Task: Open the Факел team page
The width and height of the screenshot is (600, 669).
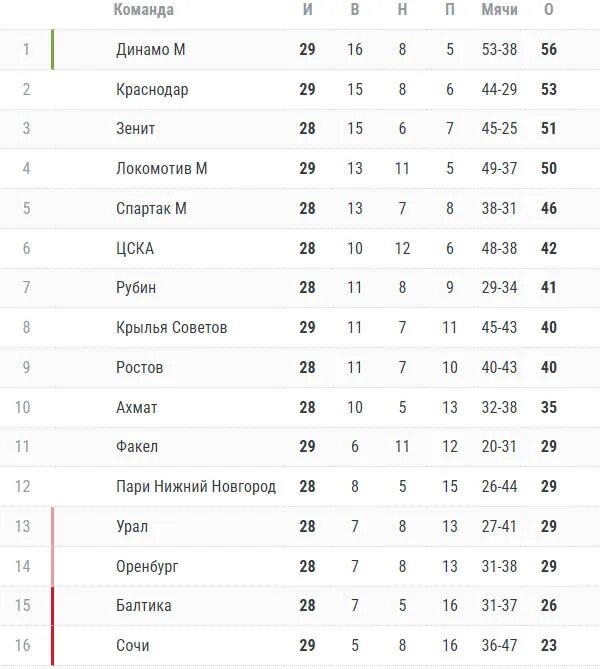Action: coord(137,447)
